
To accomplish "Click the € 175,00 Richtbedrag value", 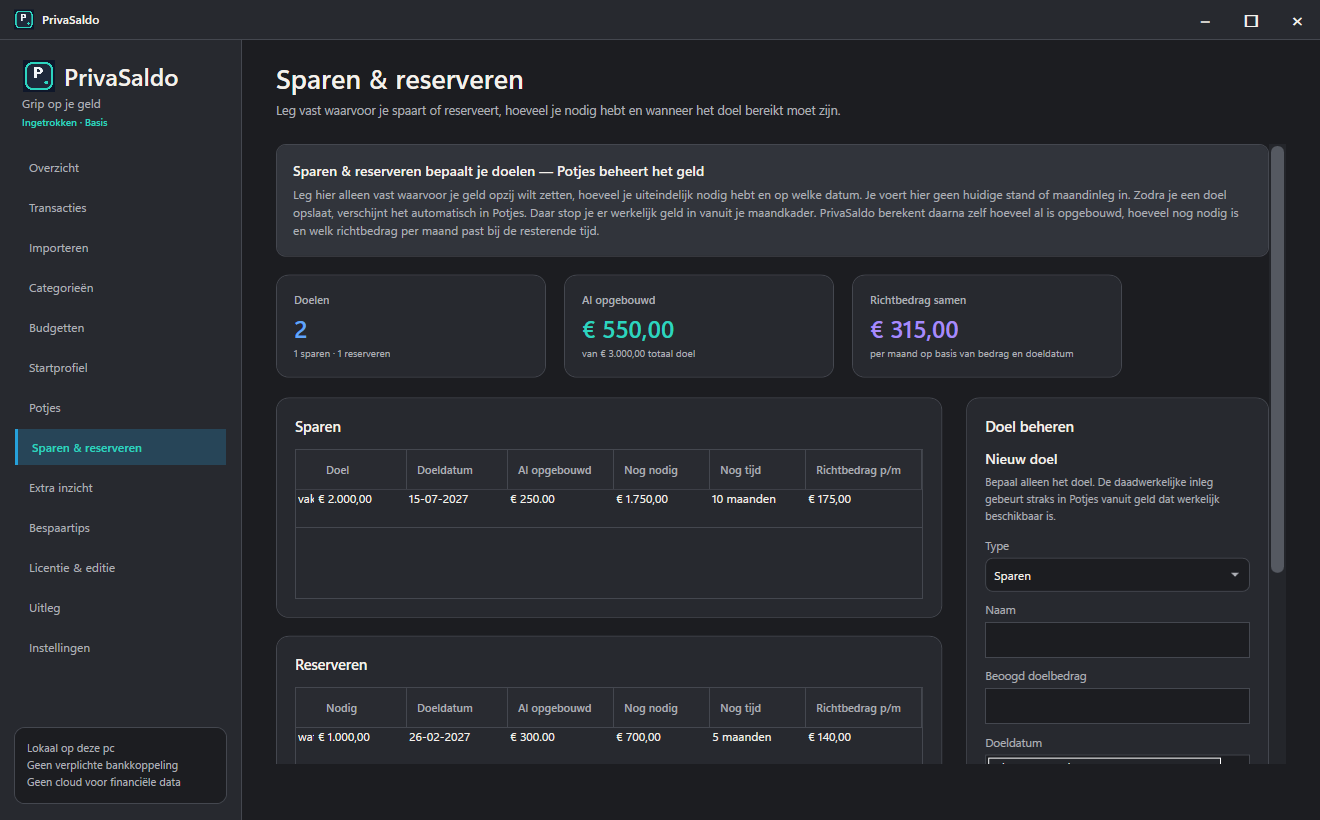I will 830,499.
